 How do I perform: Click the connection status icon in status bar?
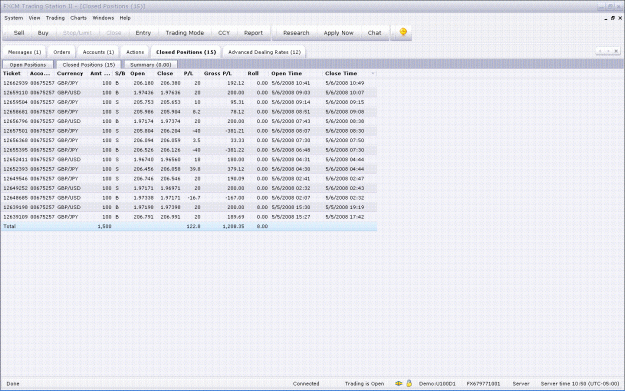[x=398, y=383]
